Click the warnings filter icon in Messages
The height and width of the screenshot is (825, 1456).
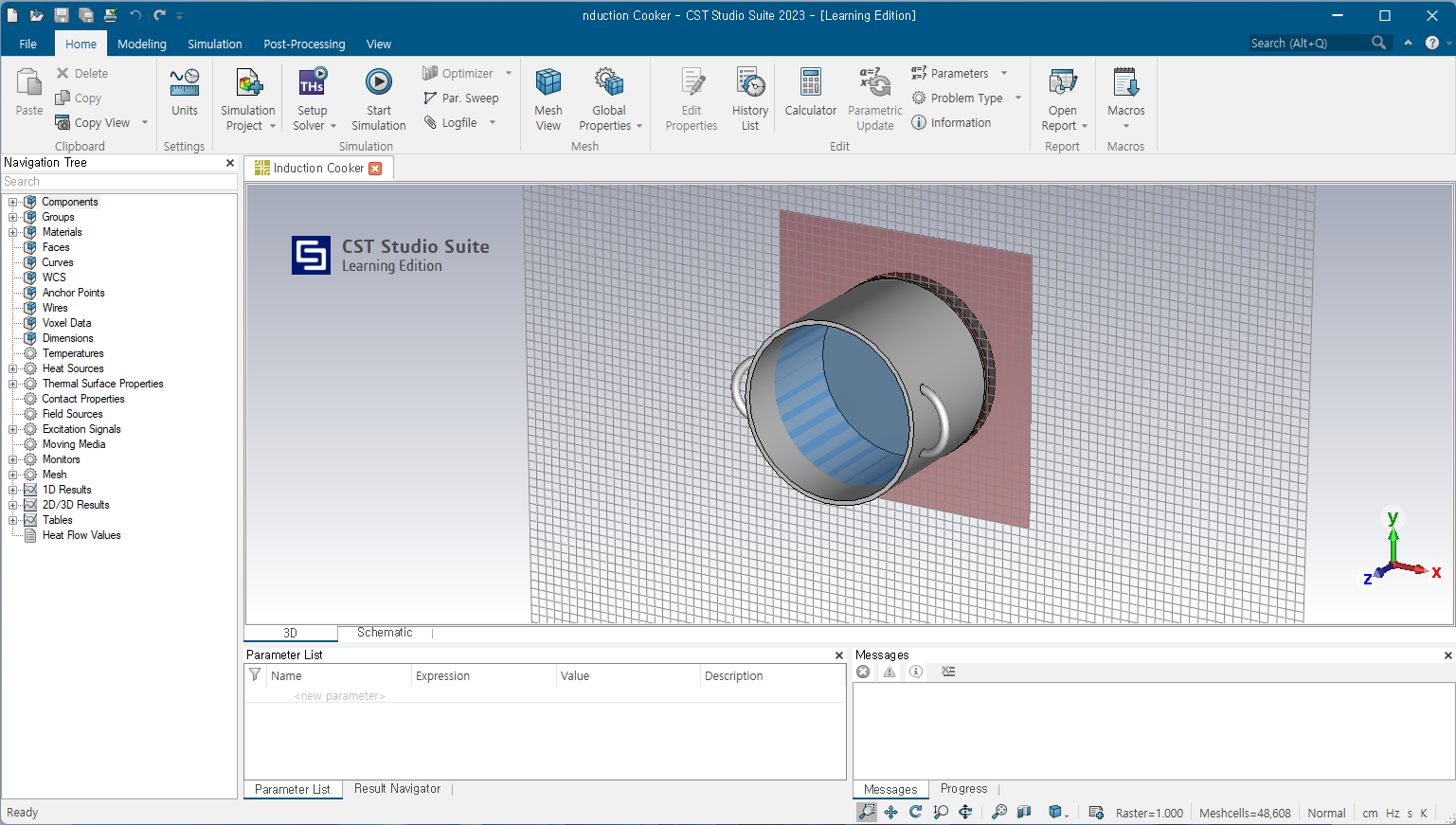890,672
